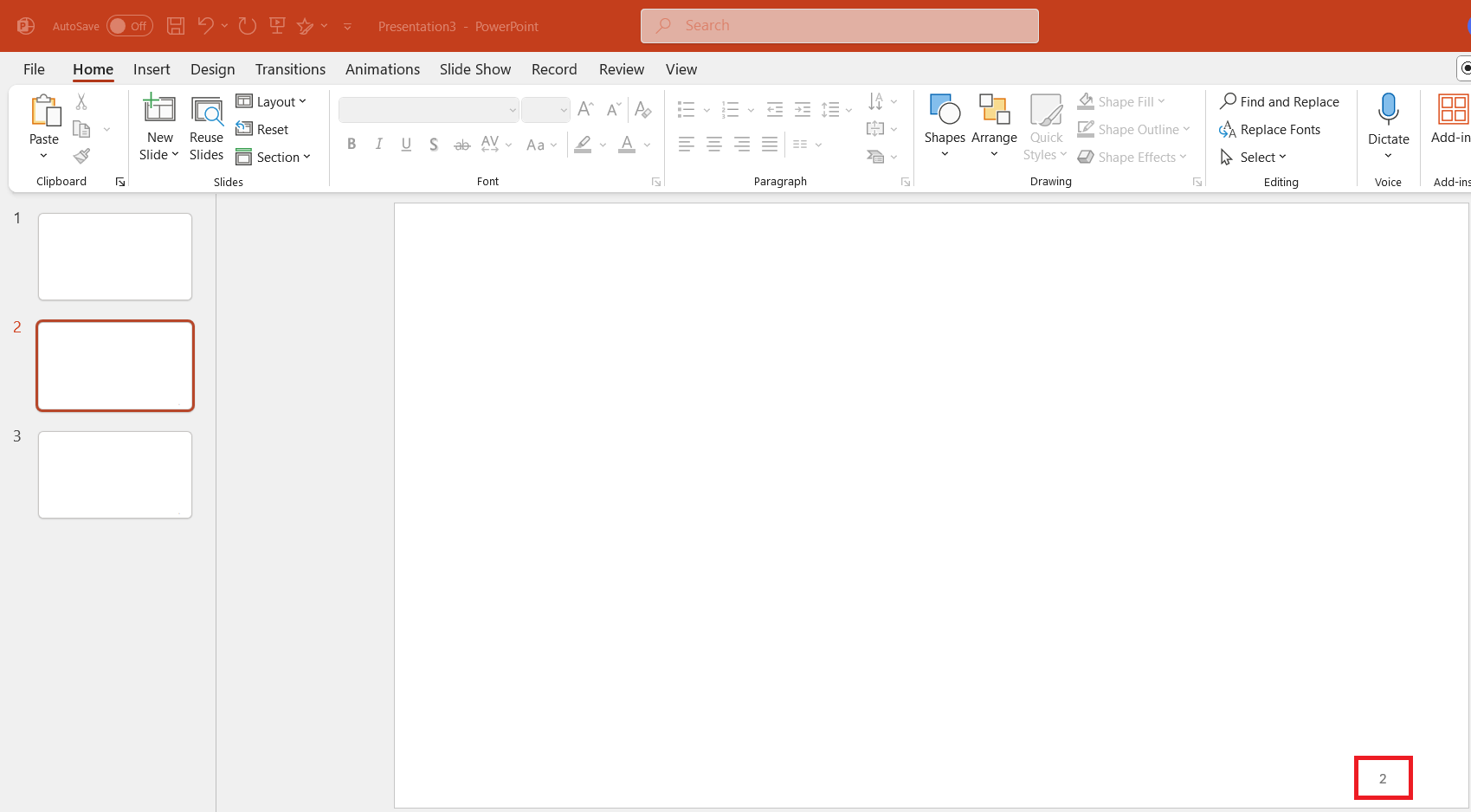Decrease font size icon

coord(614,109)
